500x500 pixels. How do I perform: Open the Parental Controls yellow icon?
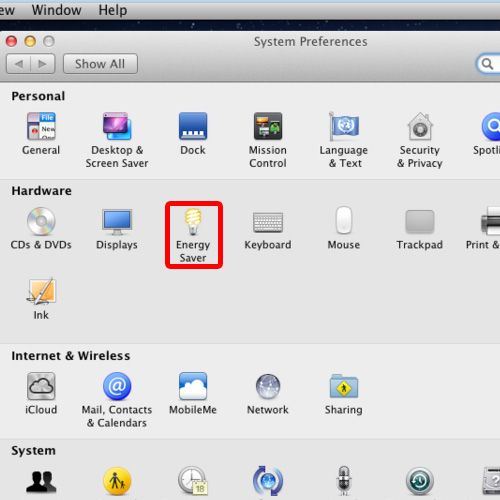(117, 481)
